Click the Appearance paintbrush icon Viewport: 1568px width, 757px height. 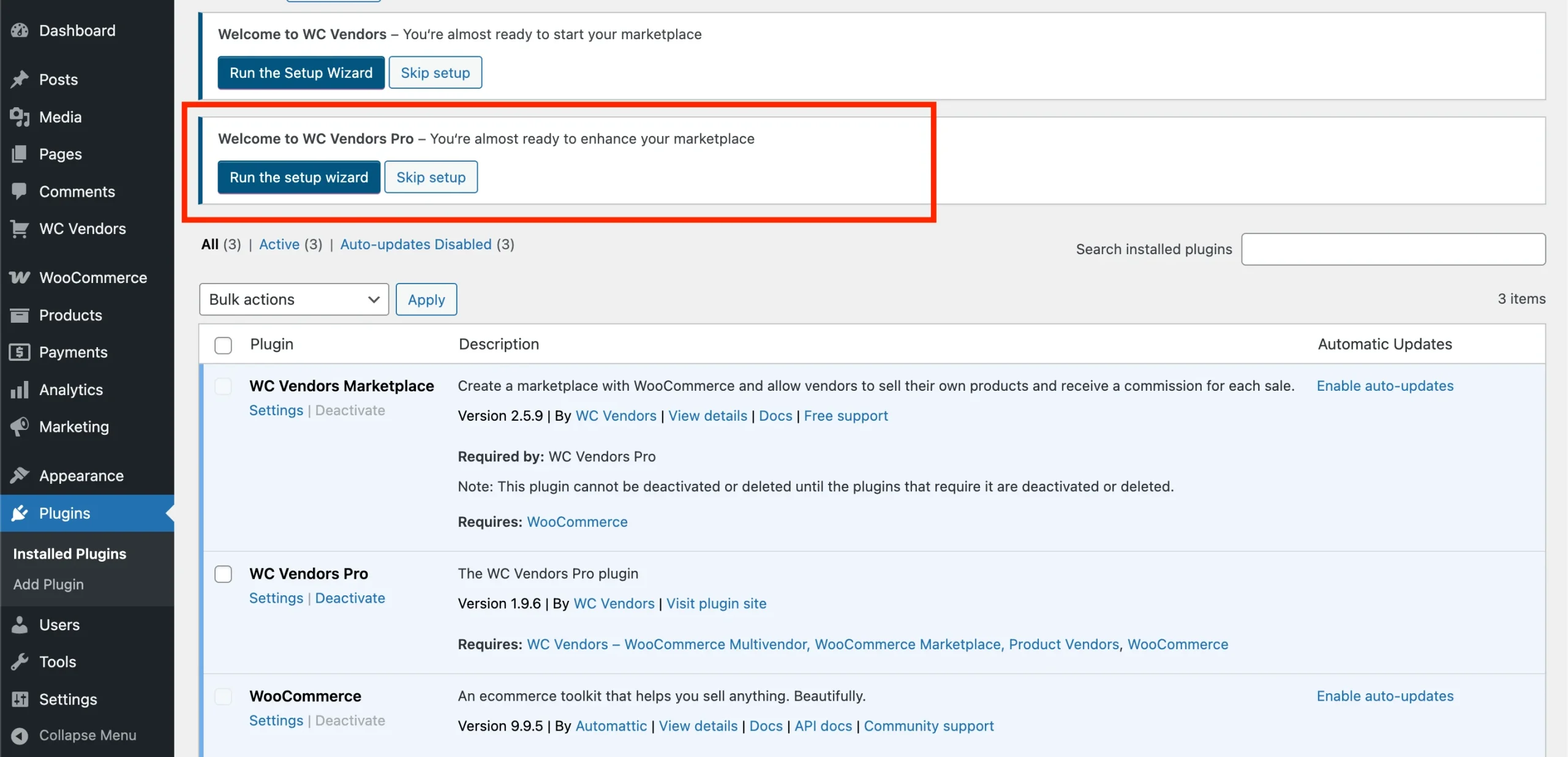tap(20, 476)
